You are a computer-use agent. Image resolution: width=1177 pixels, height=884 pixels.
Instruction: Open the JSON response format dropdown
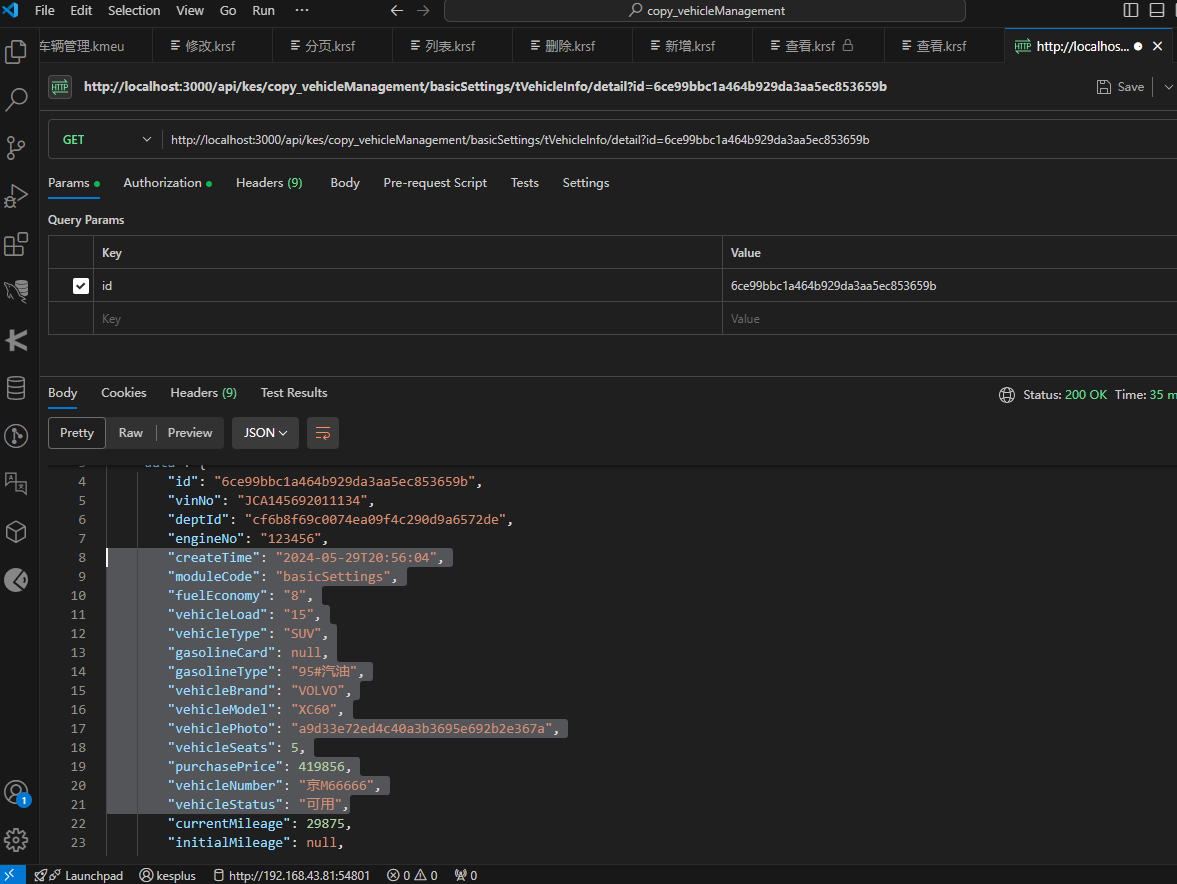pyautogui.click(x=265, y=433)
